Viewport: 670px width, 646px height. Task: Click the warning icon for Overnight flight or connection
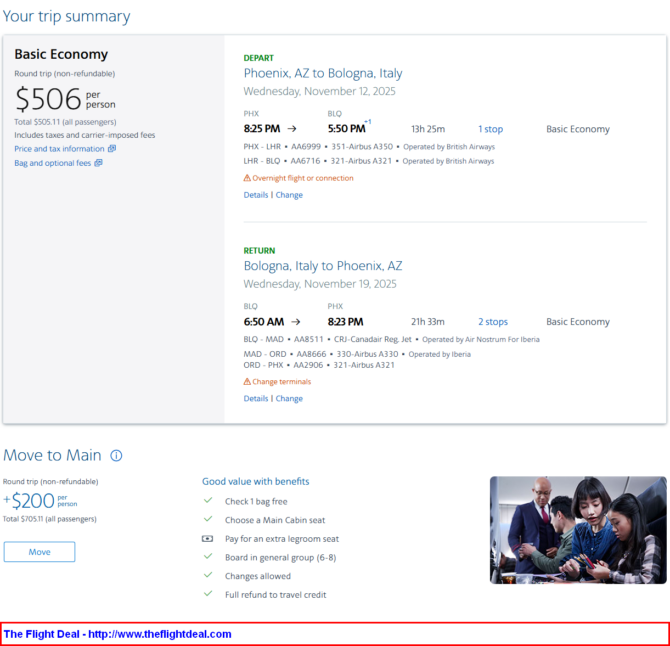[x=247, y=178]
